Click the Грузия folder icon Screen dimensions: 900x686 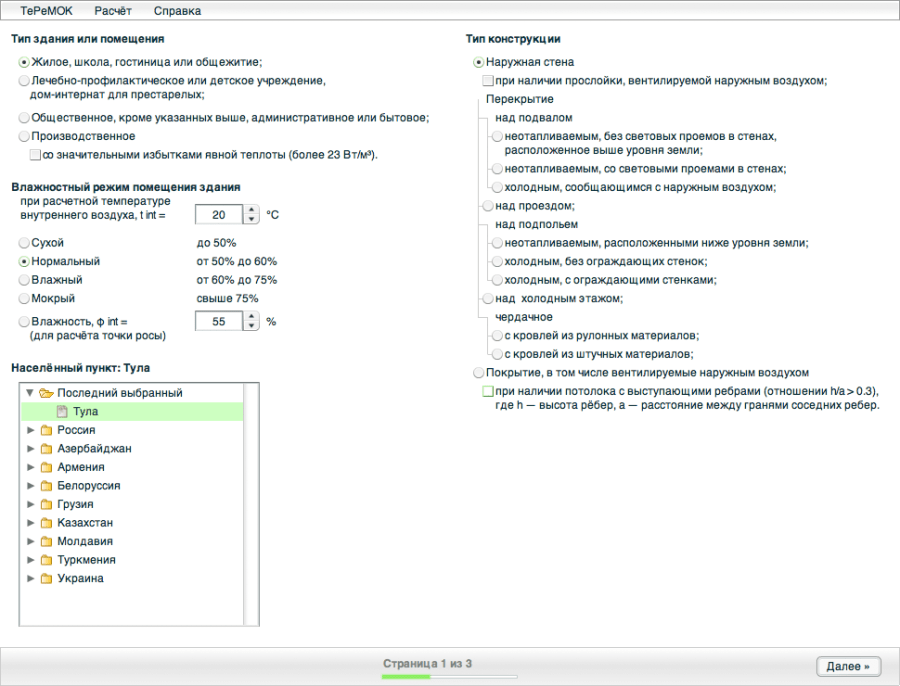pos(46,504)
